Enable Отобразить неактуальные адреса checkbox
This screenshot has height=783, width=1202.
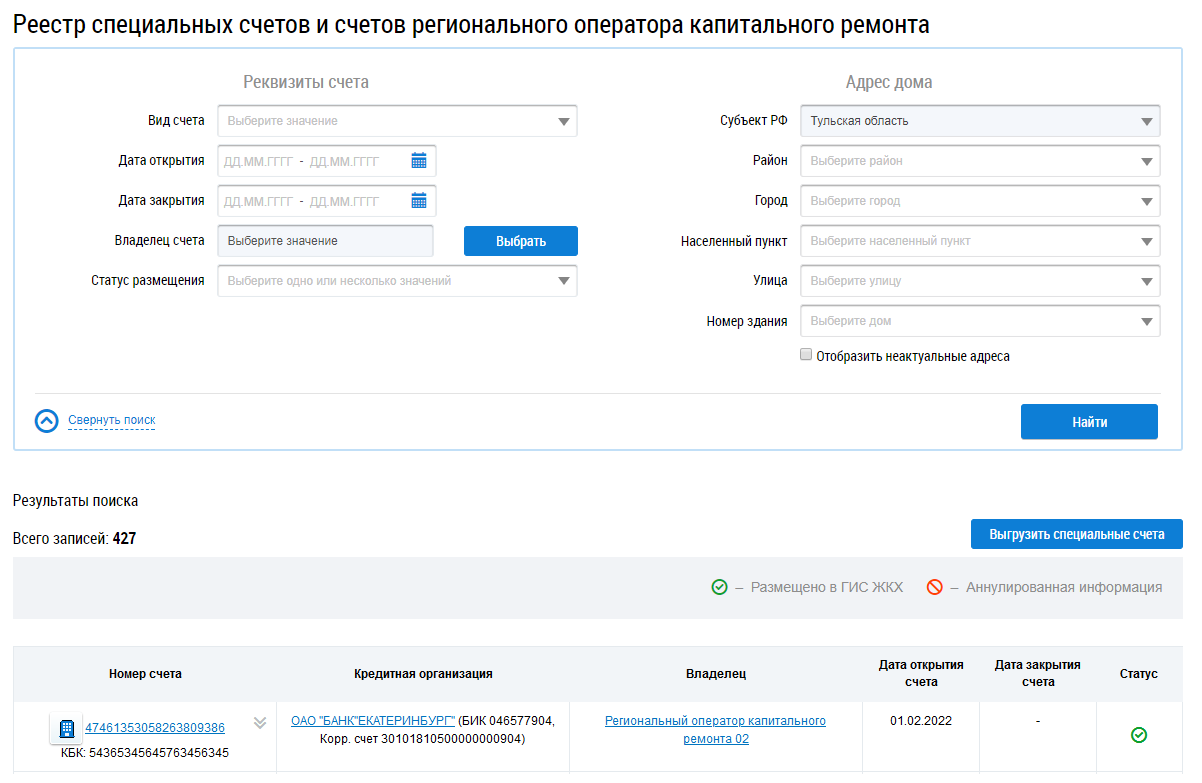(806, 355)
